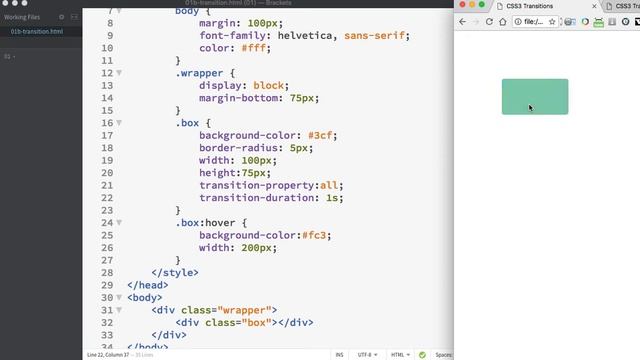Collapse the body rule fold arrow at line 7
The image size is (640, 360).
(119, 11)
